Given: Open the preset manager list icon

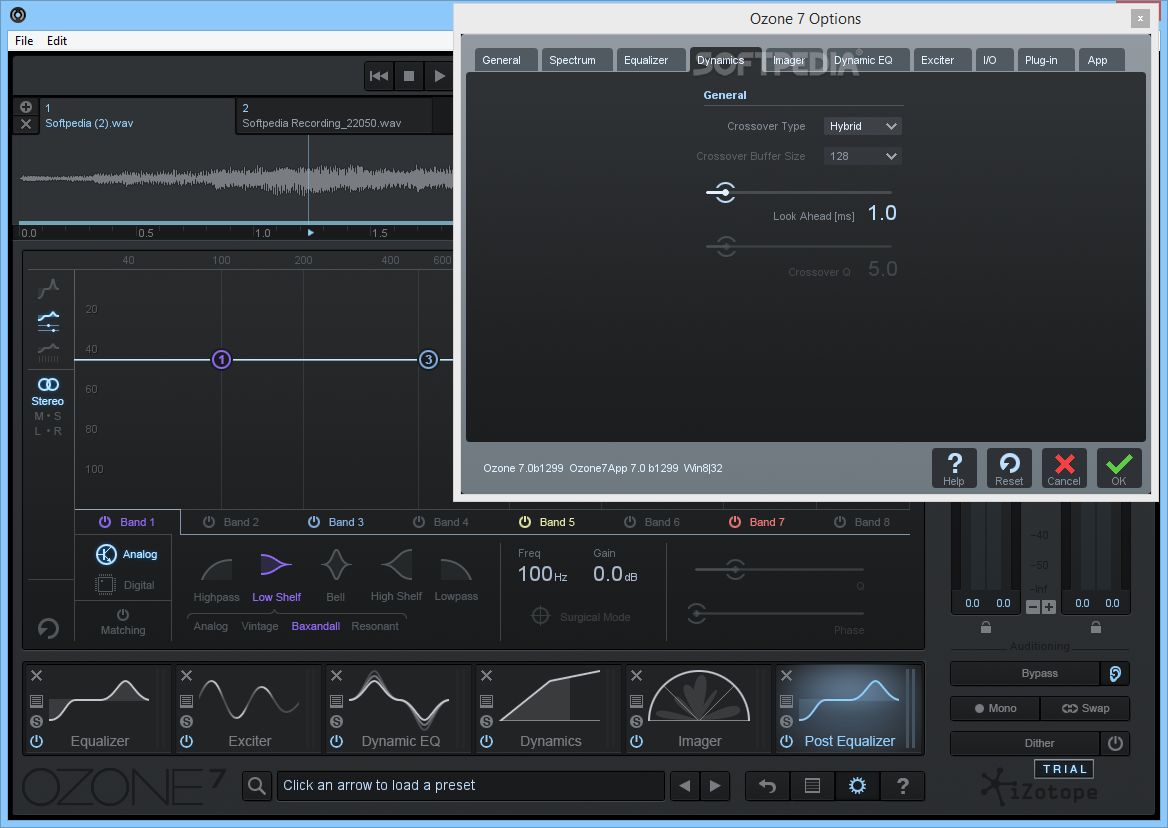Looking at the screenshot, I should click(813, 786).
